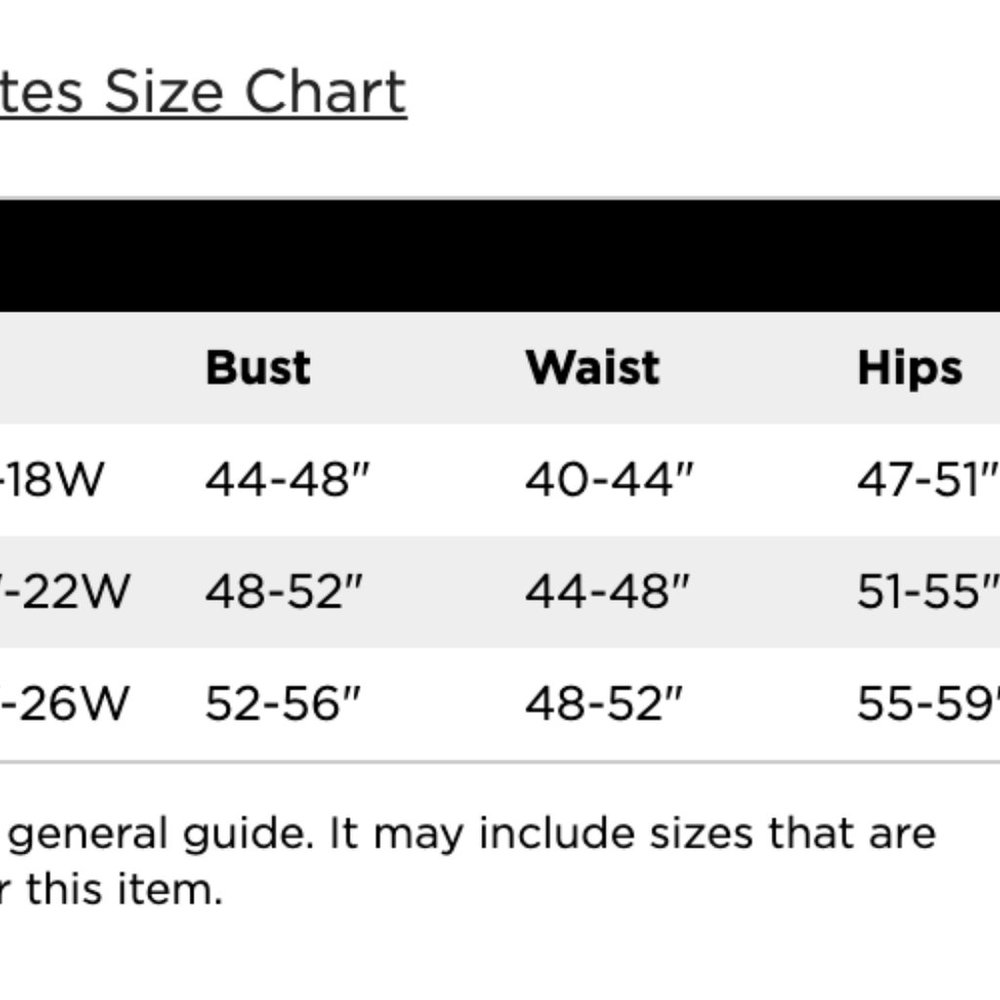The image size is (1000, 1000).
Task: Select the 55-59" hips cell
Action: pos(929,704)
